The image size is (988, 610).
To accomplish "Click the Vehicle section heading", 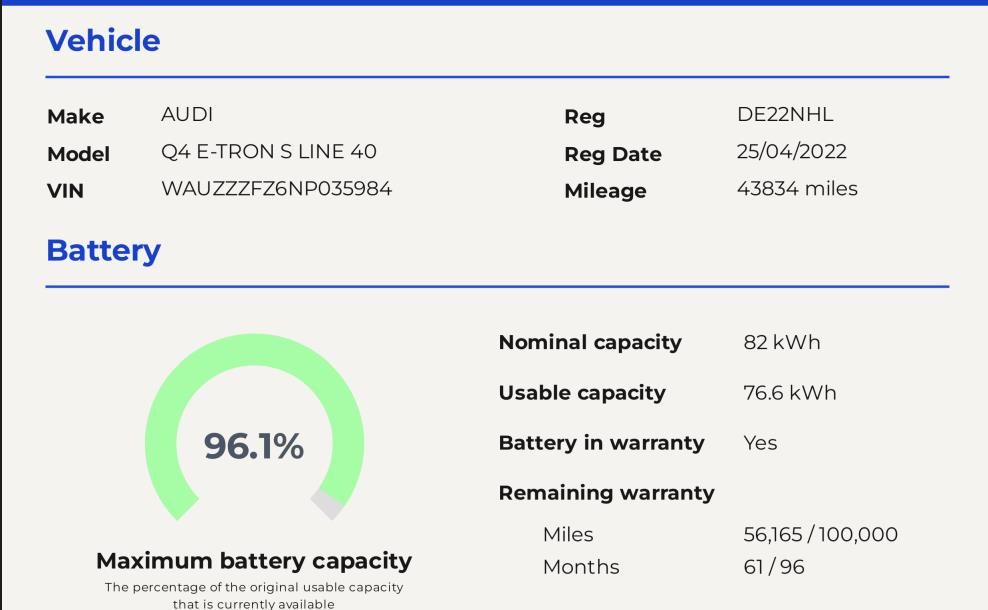I will pos(103,41).
